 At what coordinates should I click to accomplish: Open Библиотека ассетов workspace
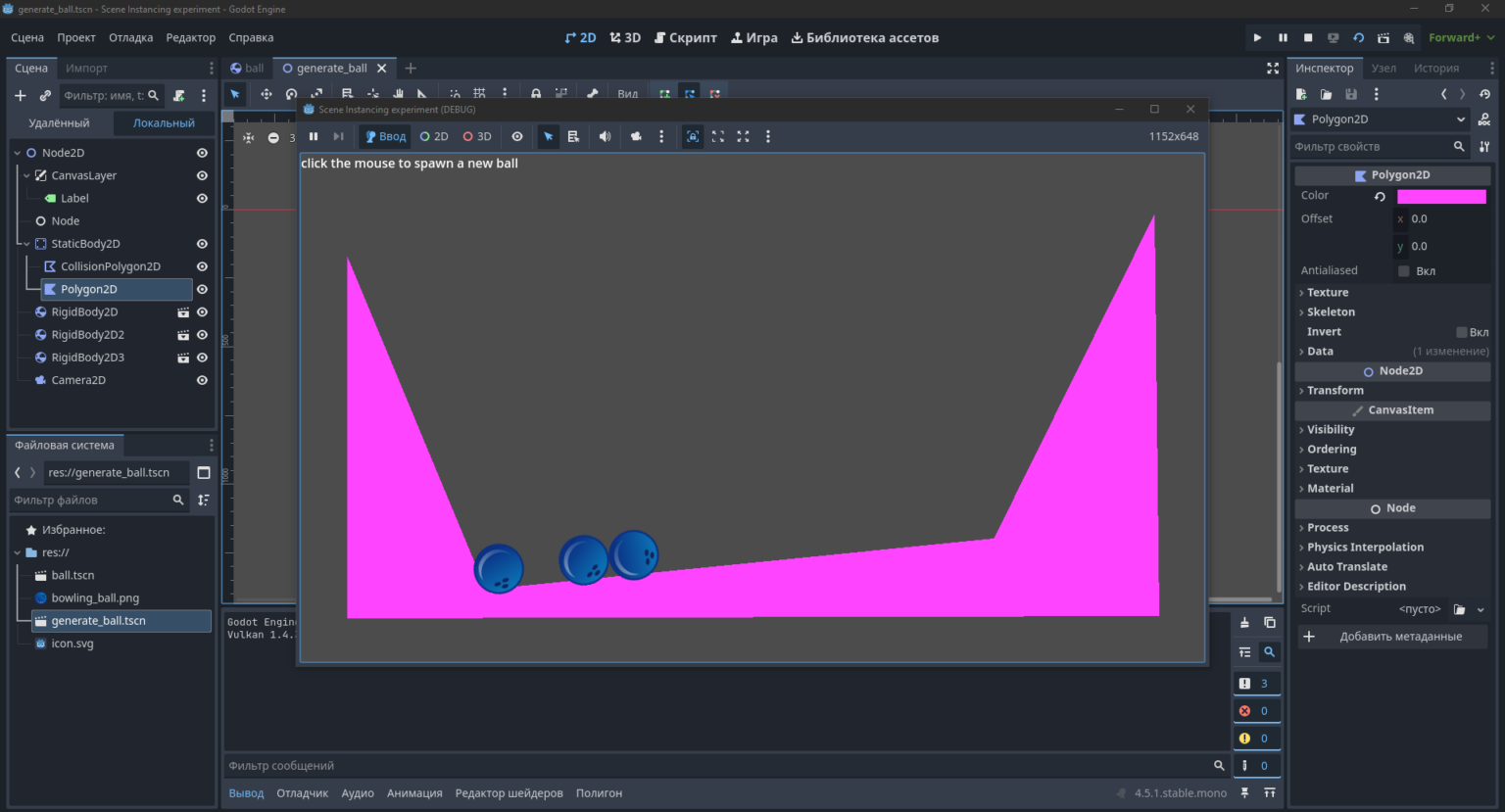865,37
